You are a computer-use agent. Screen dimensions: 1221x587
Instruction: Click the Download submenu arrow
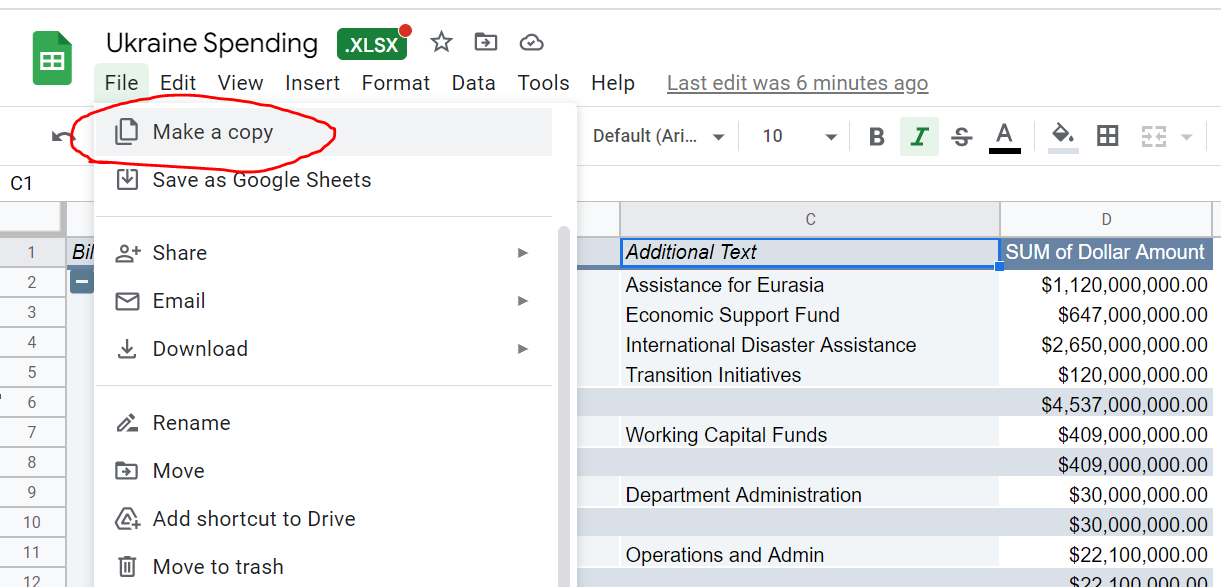coord(522,349)
